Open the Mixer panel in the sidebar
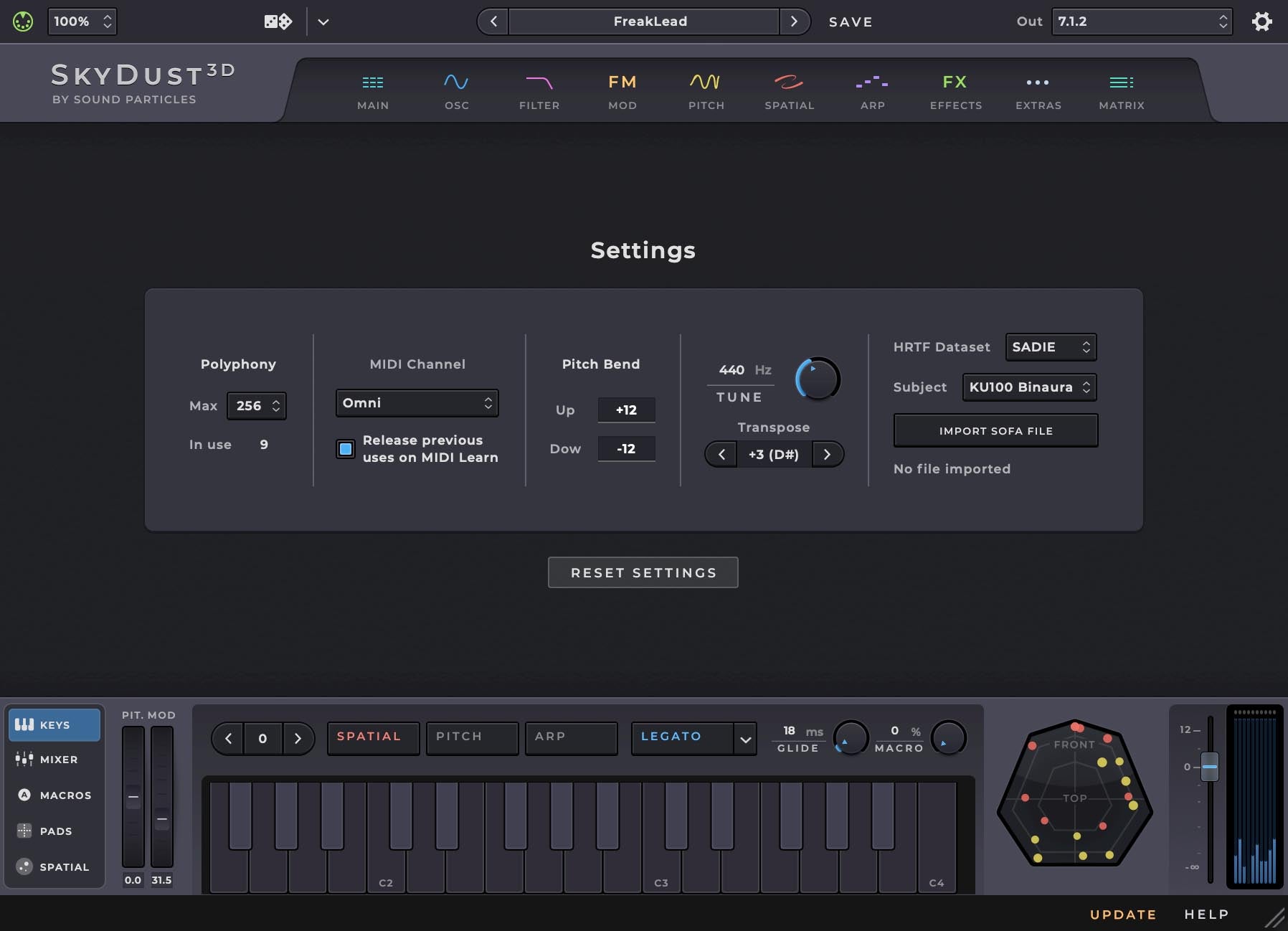Viewport: 1288px width, 931px height. click(55, 759)
